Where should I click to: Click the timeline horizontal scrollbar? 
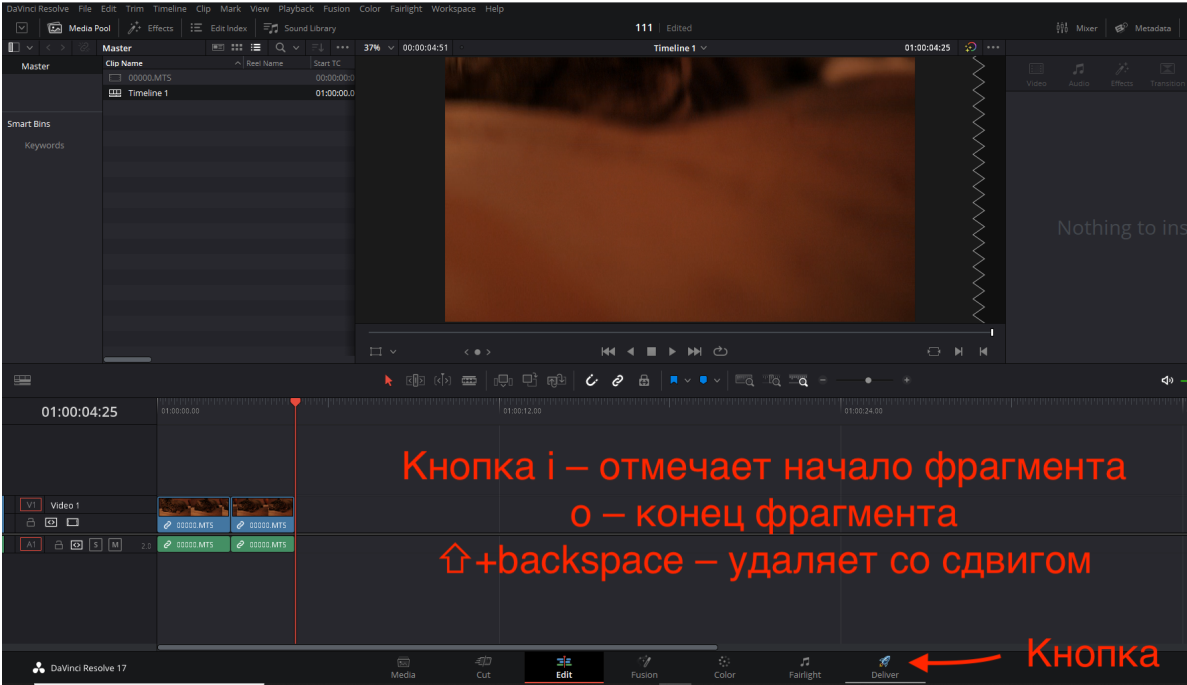(437, 647)
